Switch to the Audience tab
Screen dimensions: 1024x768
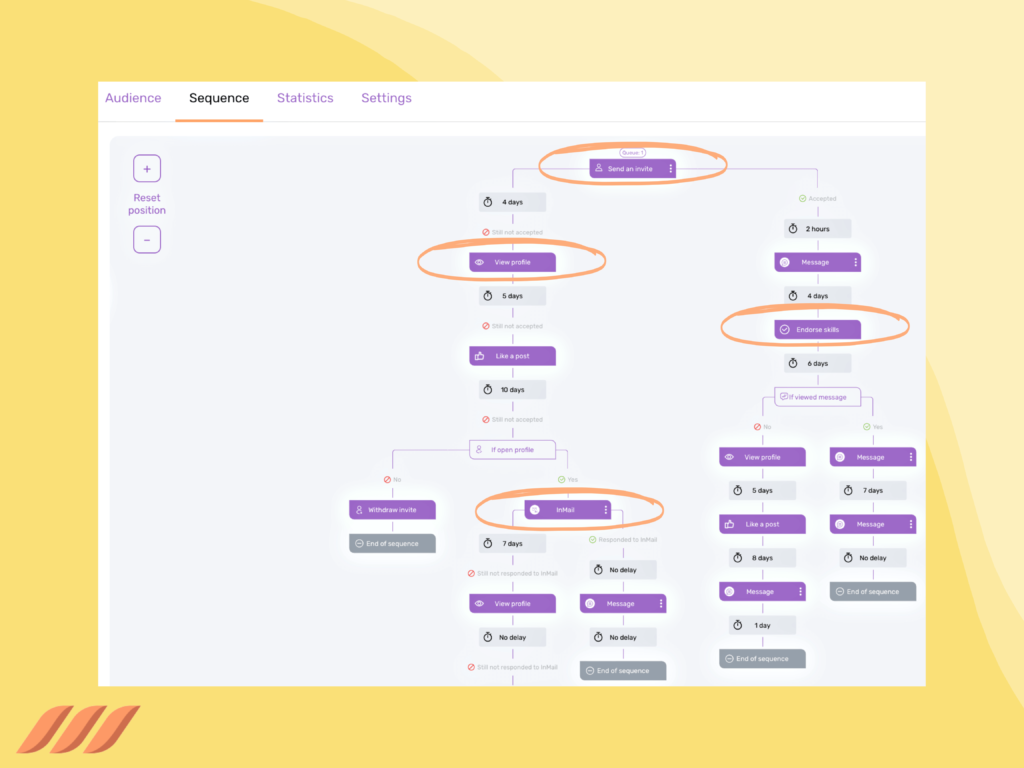[133, 98]
